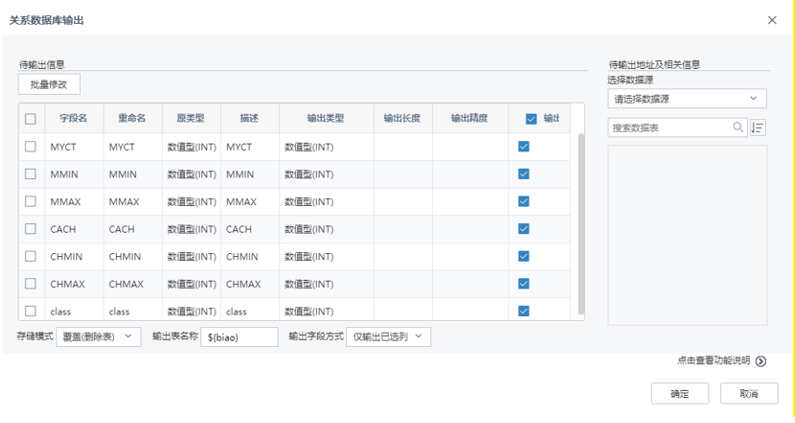
Task: Click the 确定 button
Action: pyautogui.click(x=680, y=394)
